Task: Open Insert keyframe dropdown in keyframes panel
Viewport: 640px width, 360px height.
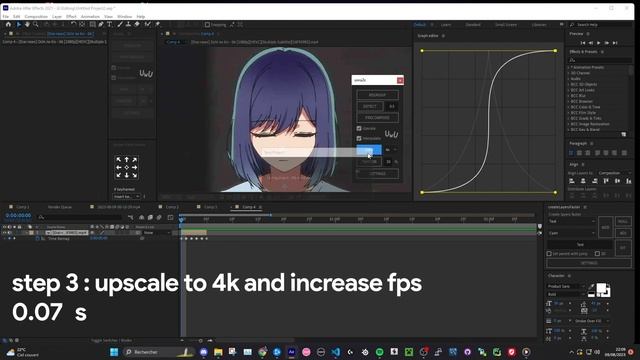Action: (x=127, y=196)
